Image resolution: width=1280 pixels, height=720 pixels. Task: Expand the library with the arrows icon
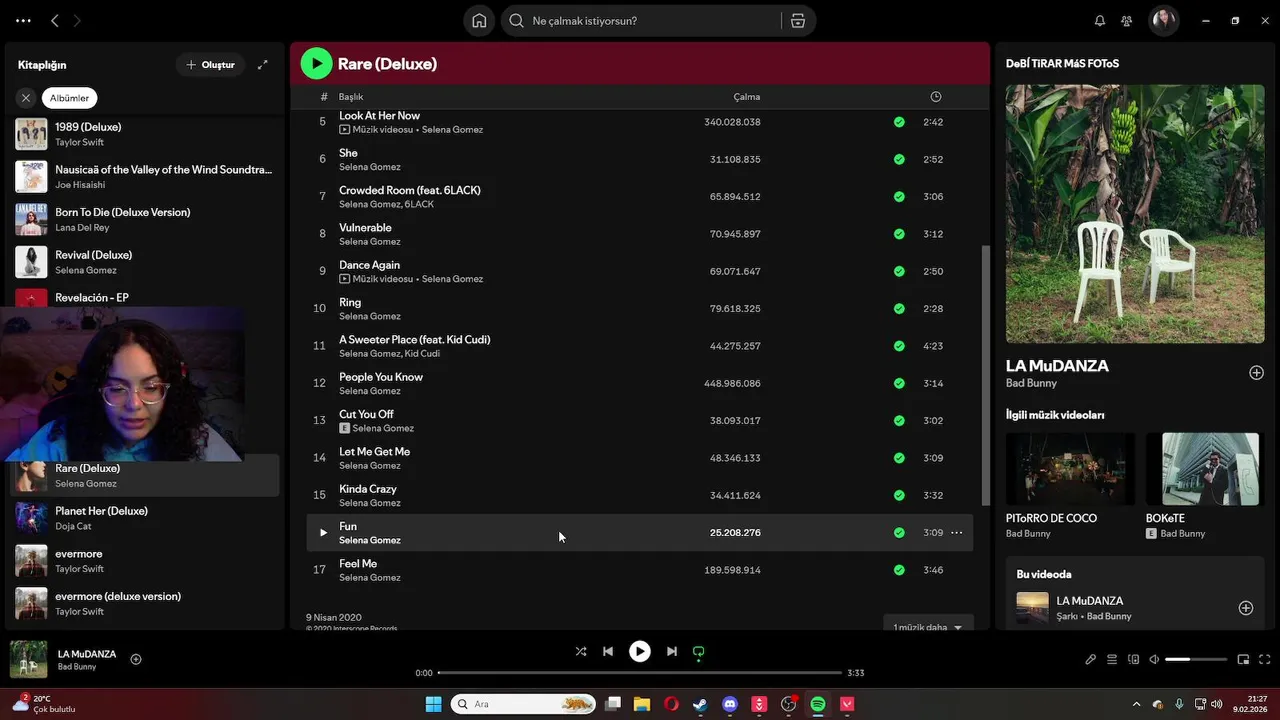pos(262,65)
